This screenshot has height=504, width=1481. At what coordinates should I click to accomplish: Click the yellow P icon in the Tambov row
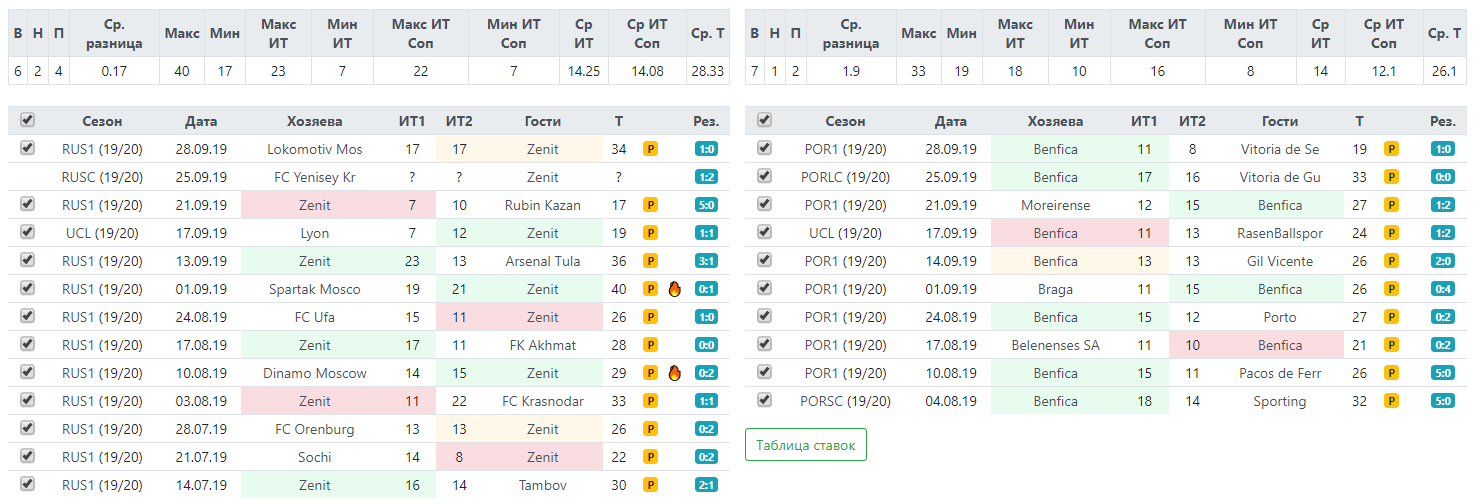[x=650, y=485]
